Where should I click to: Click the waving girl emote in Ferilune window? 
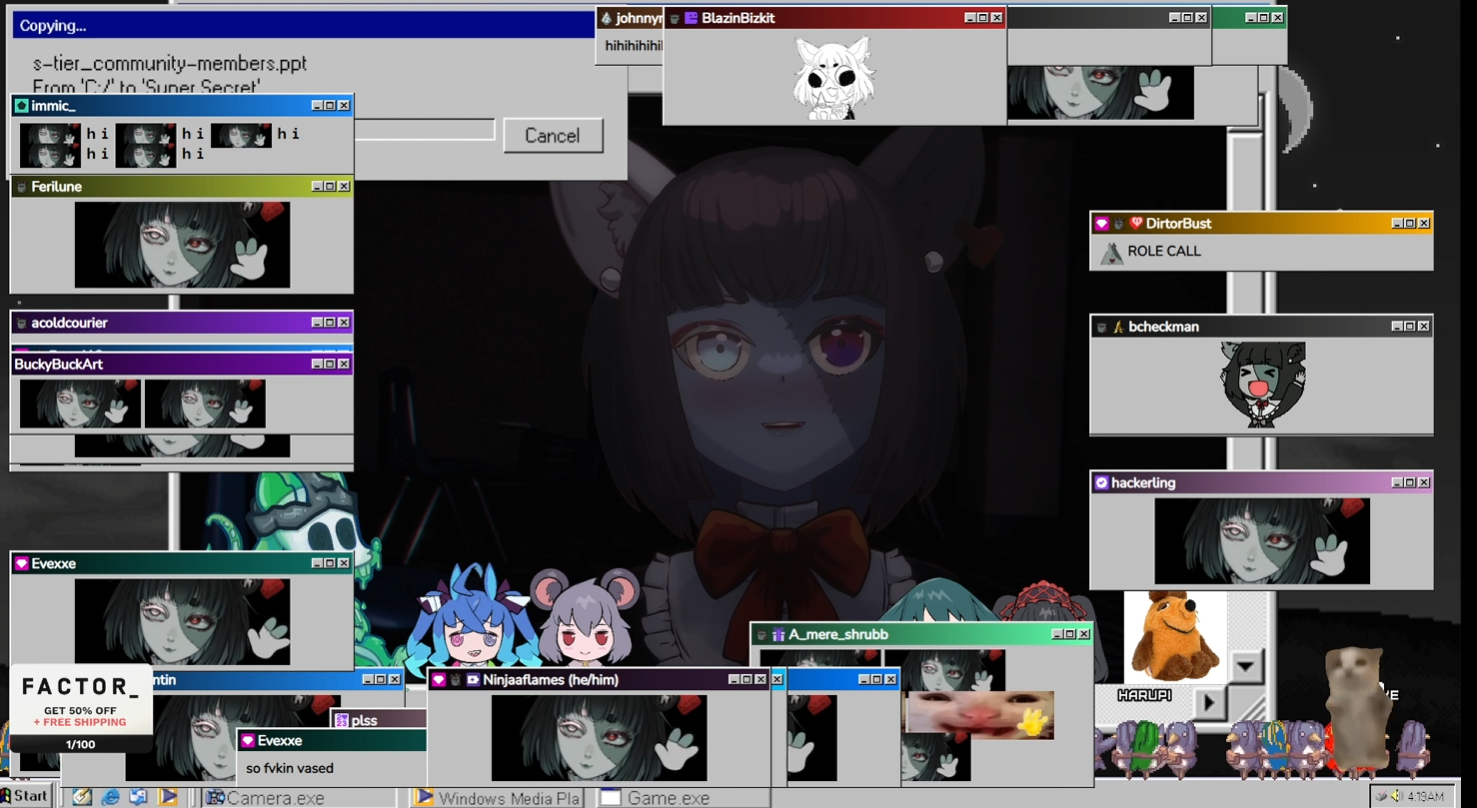(x=182, y=245)
